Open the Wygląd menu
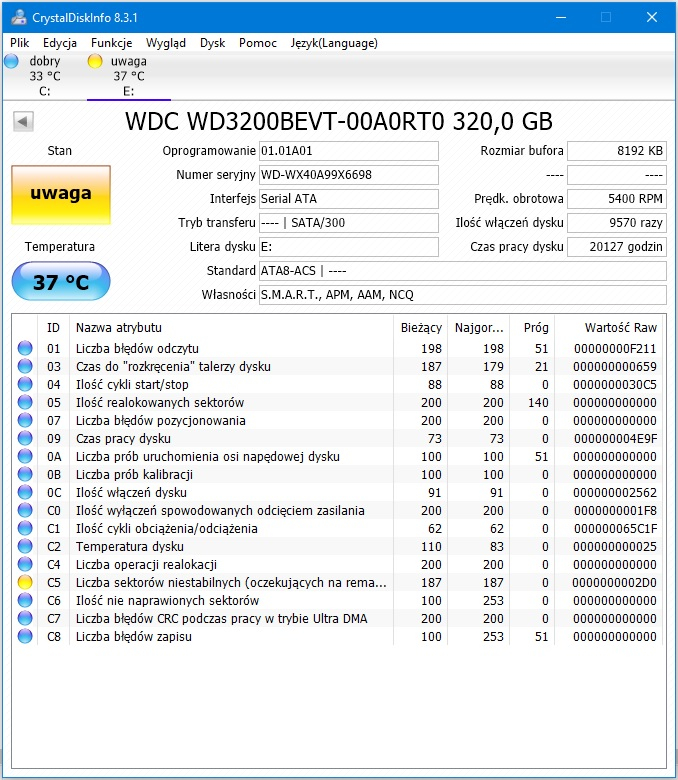Screen dimensions: 678x780 coord(166,43)
